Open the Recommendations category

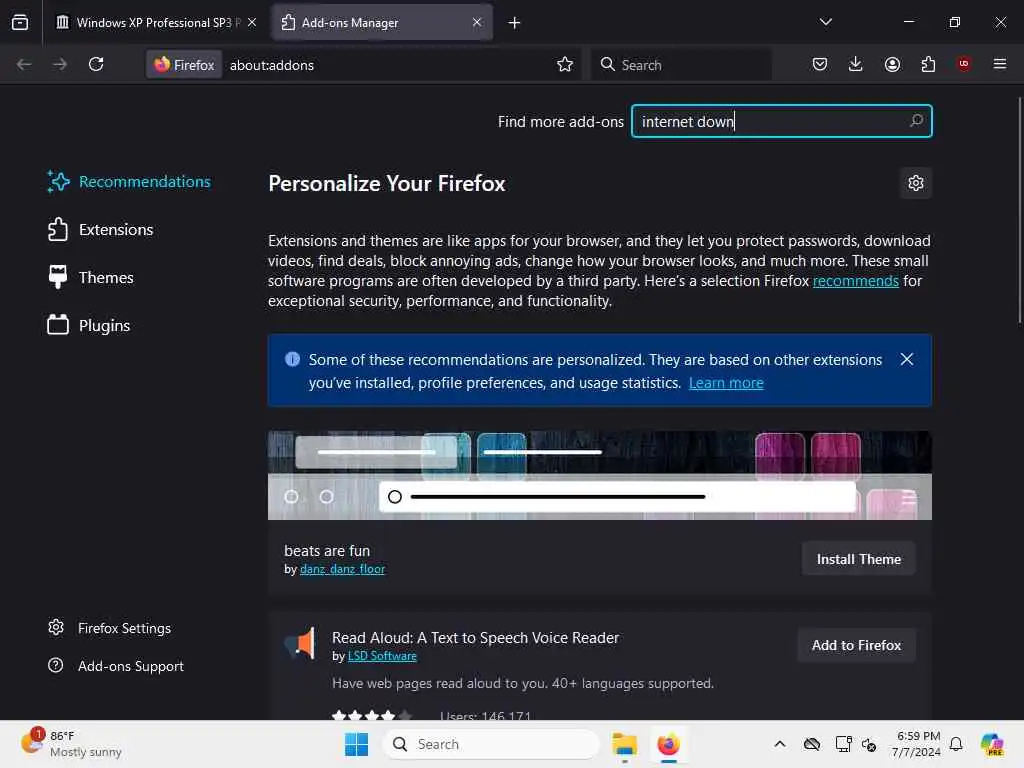click(129, 182)
